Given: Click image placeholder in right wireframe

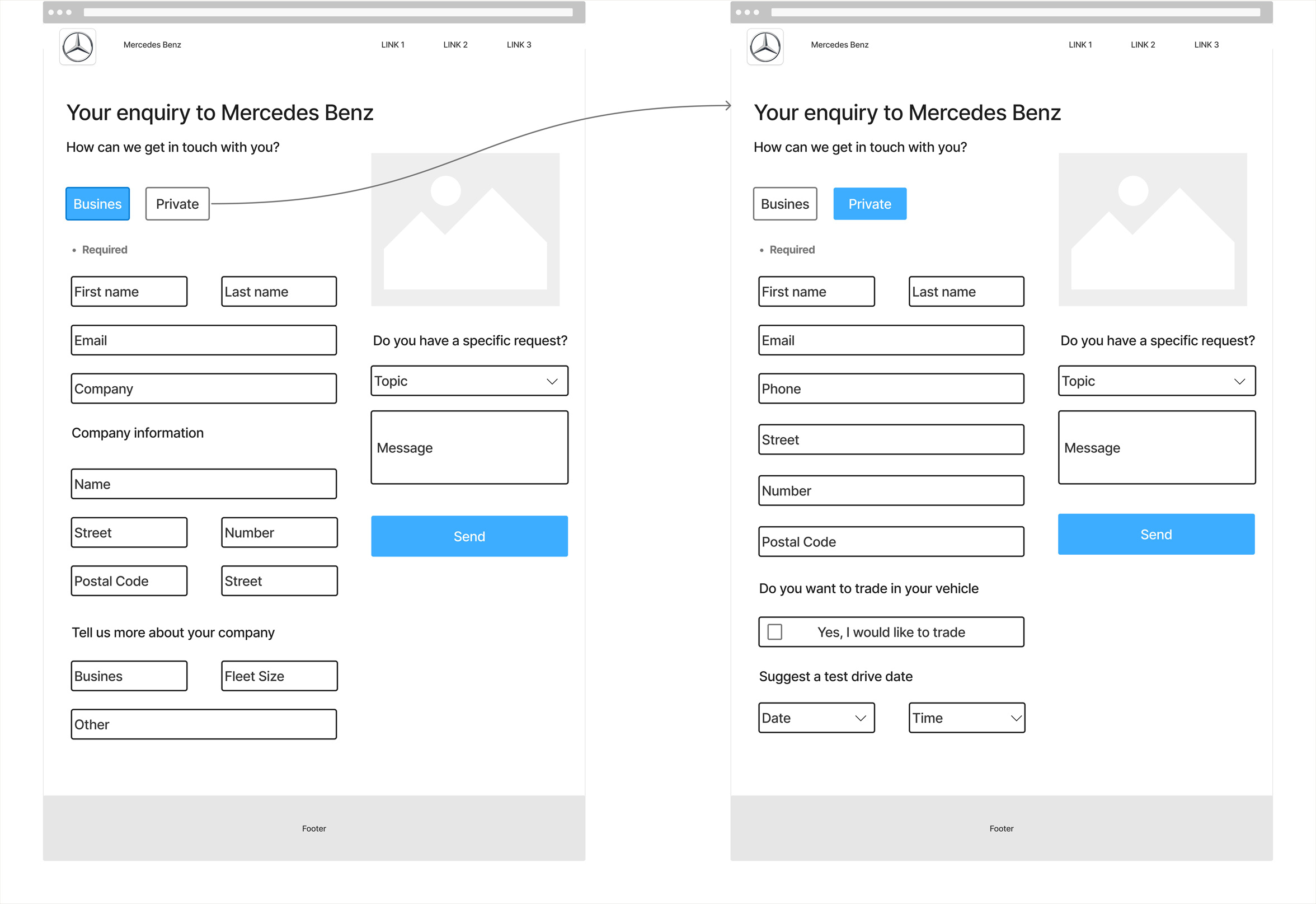Looking at the screenshot, I should pos(1153,229).
